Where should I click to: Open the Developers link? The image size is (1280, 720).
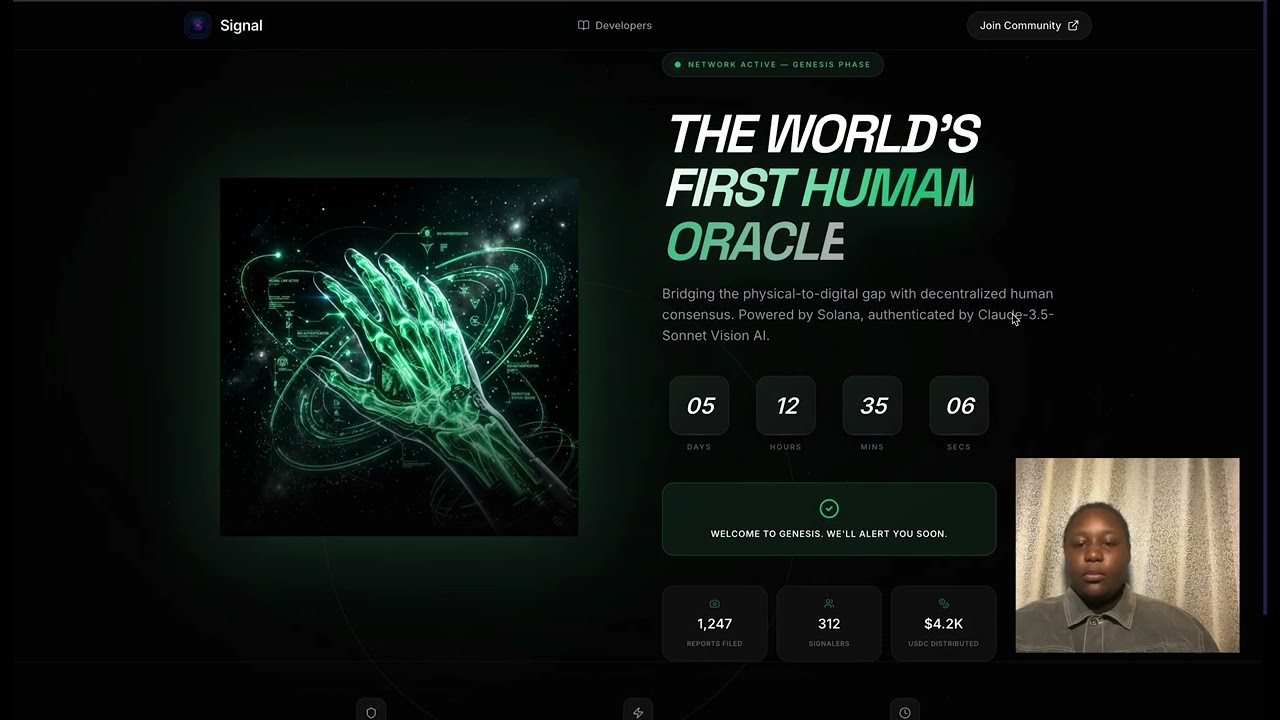[x=615, y=26]
